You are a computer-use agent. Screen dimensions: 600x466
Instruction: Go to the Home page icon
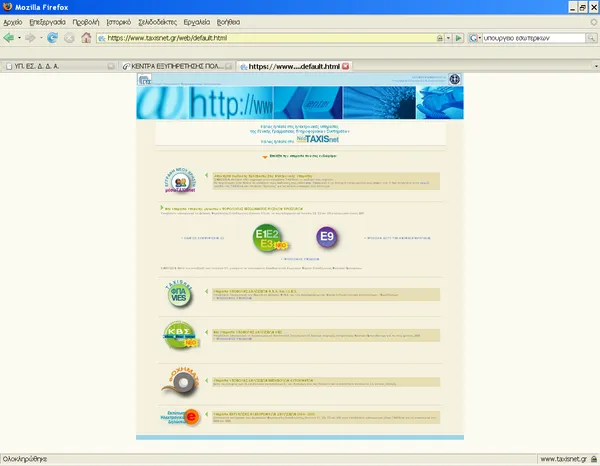click(86, 38)
